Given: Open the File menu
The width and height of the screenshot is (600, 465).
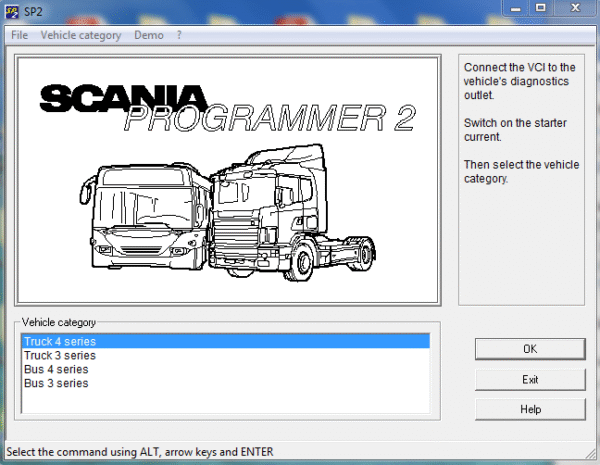Looking at the screenshot, I should [19, 35].
